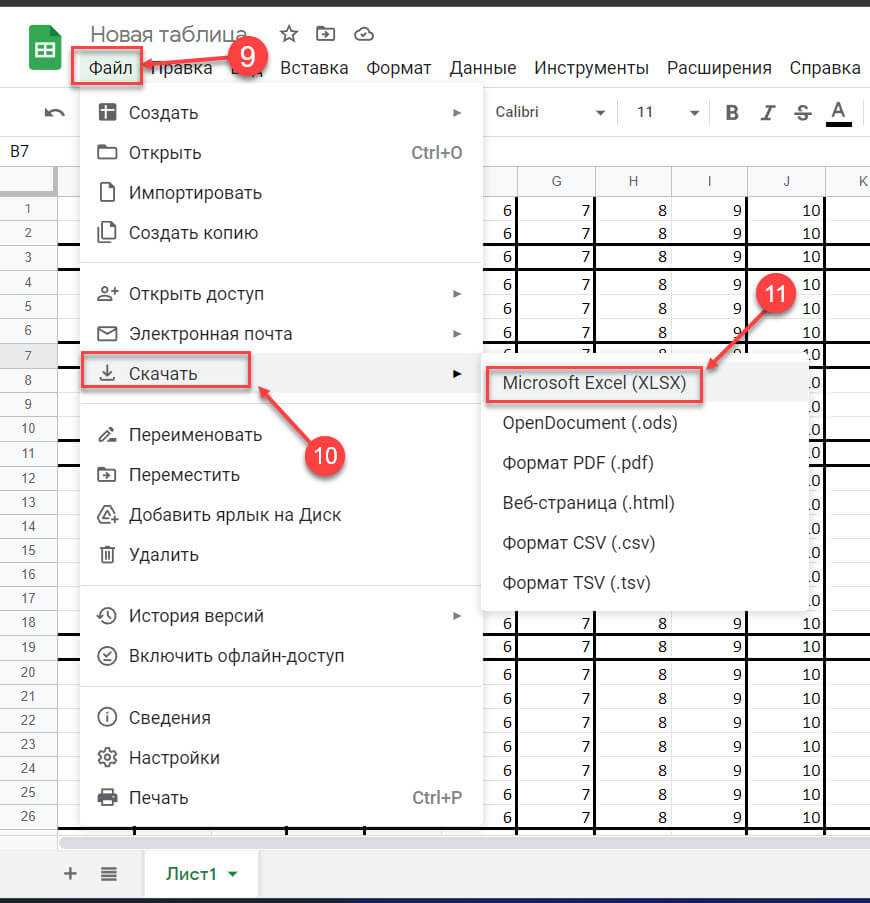Screen dimensions: 870x903
Task: Apply bold formatting with the B button
Action: [x=732, y=112]
